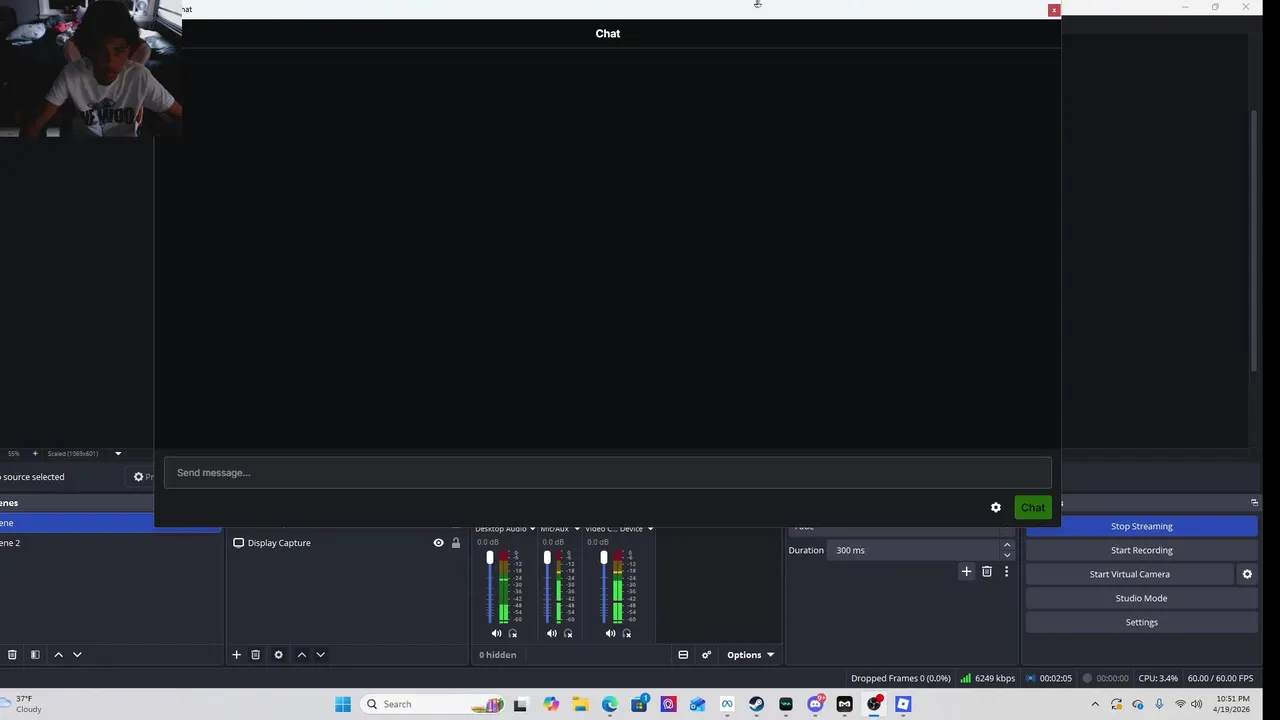Toggle Mic/Aux monitoring headphone icon

(x=568, y=634)
